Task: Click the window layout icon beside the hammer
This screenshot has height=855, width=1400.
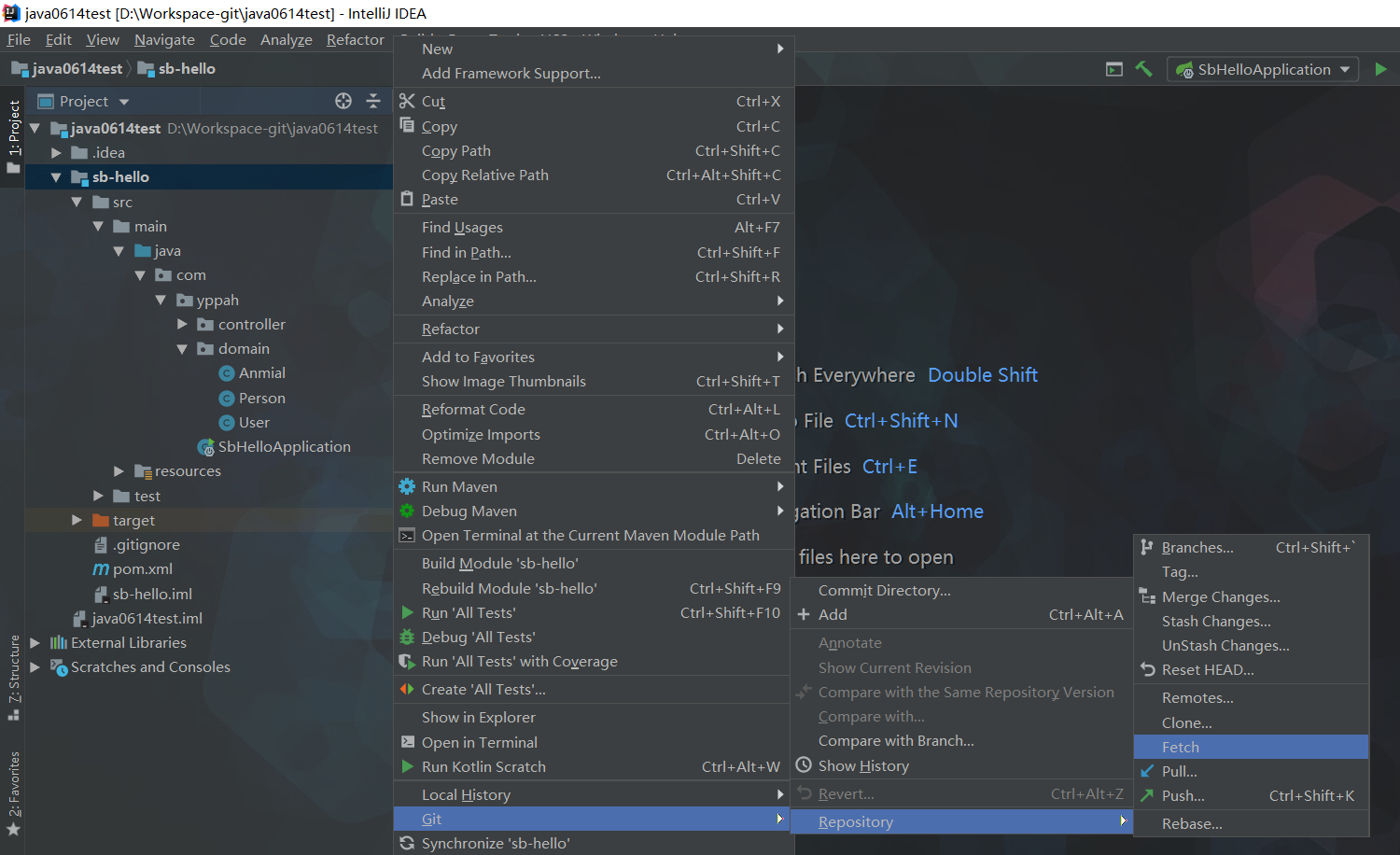Action: [x=1113, y=69]
